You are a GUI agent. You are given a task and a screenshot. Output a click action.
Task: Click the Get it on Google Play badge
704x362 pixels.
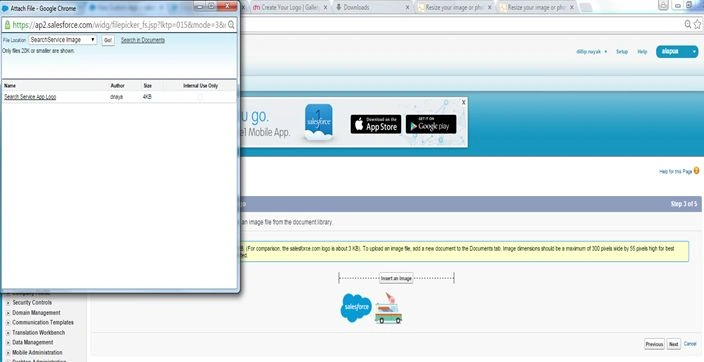tap(431, 124)
